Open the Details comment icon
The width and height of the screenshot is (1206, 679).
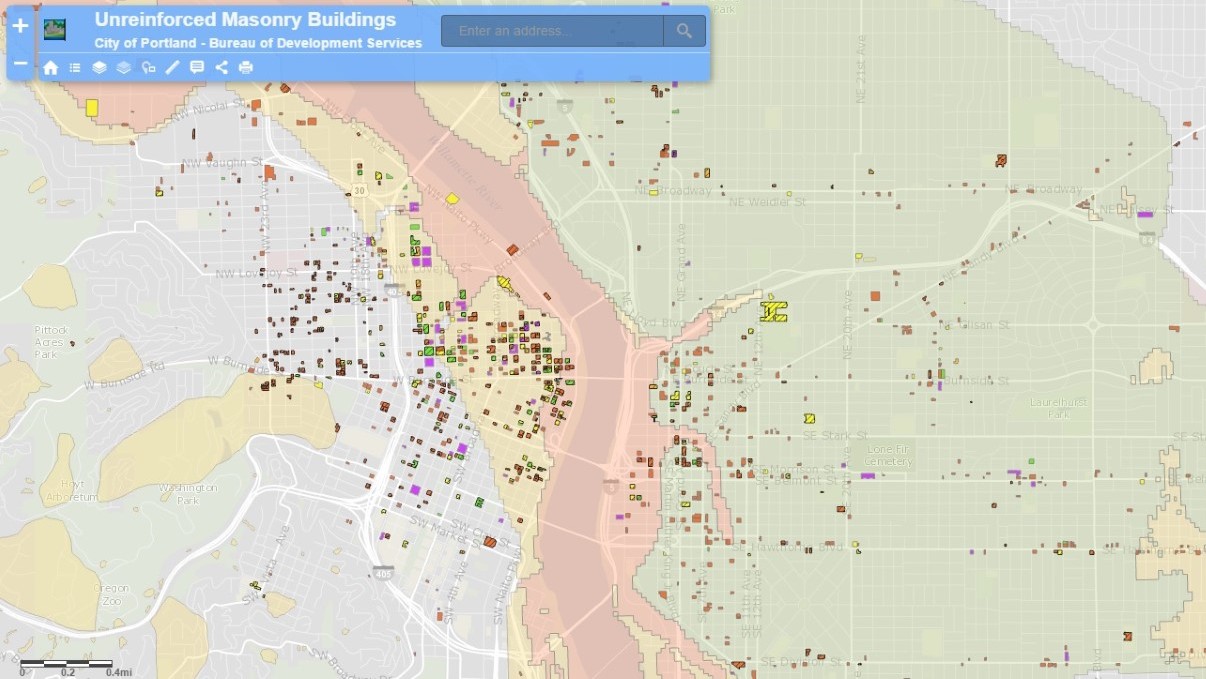tap(197, 68)
